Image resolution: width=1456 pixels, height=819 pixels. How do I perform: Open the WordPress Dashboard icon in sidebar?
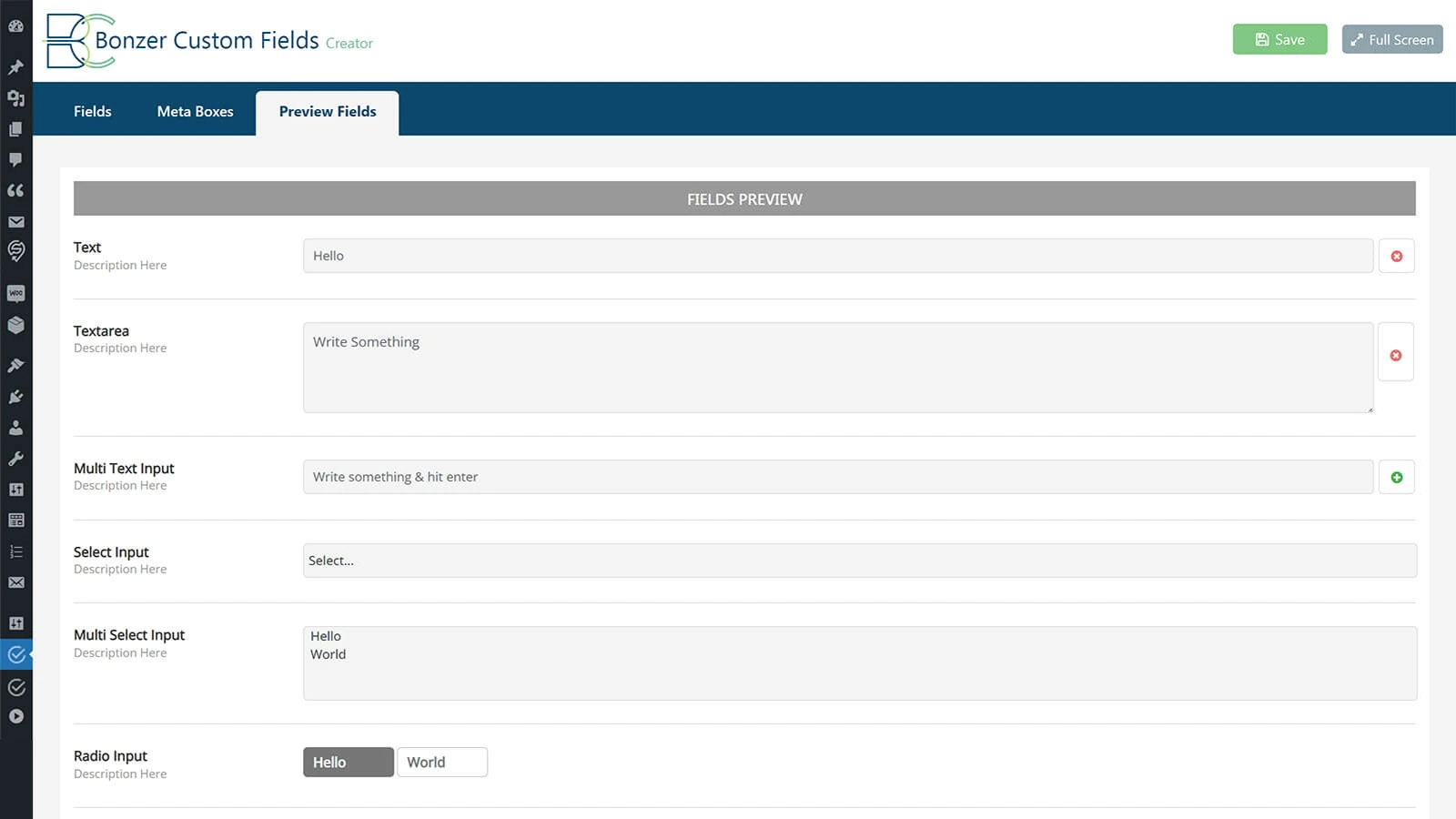point(15,26)
